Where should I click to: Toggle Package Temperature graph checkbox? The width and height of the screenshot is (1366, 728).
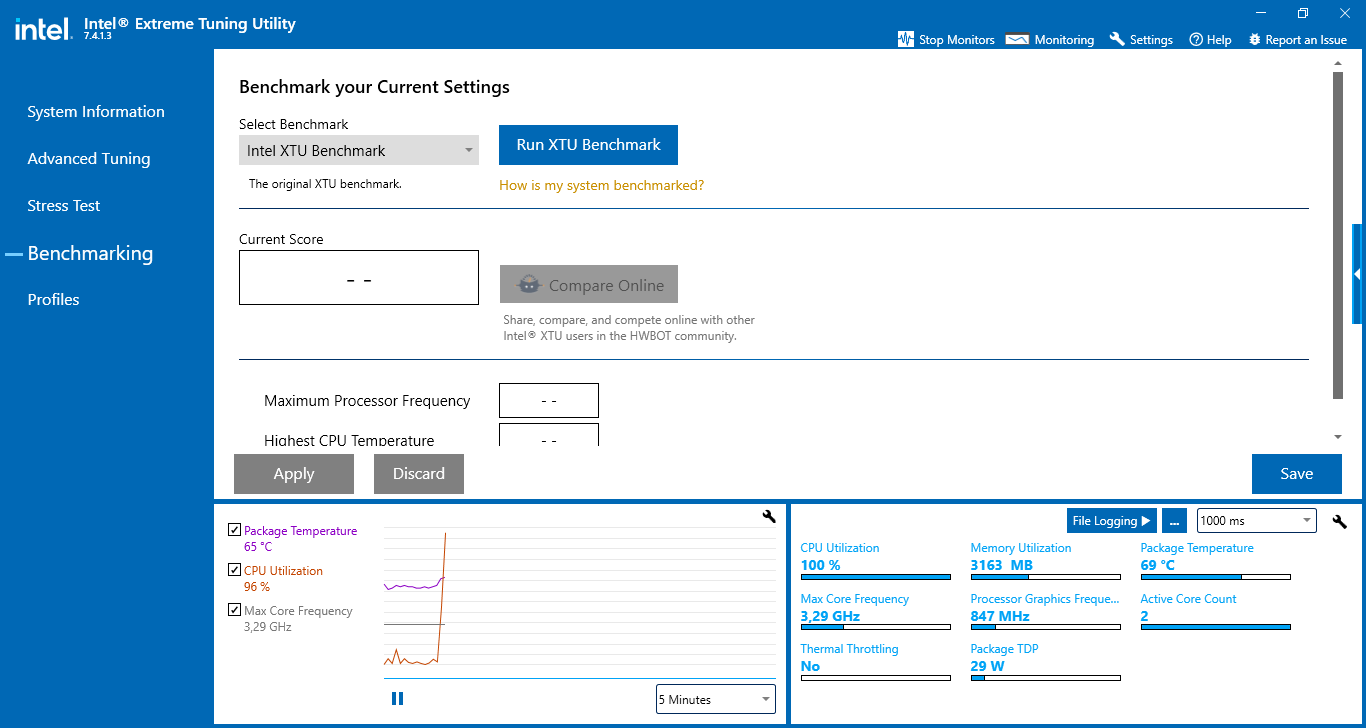[x=234, y=530]
